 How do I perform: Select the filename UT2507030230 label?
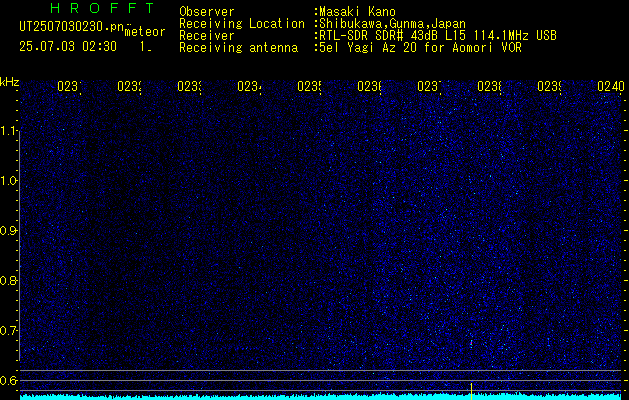pos(71,26)
